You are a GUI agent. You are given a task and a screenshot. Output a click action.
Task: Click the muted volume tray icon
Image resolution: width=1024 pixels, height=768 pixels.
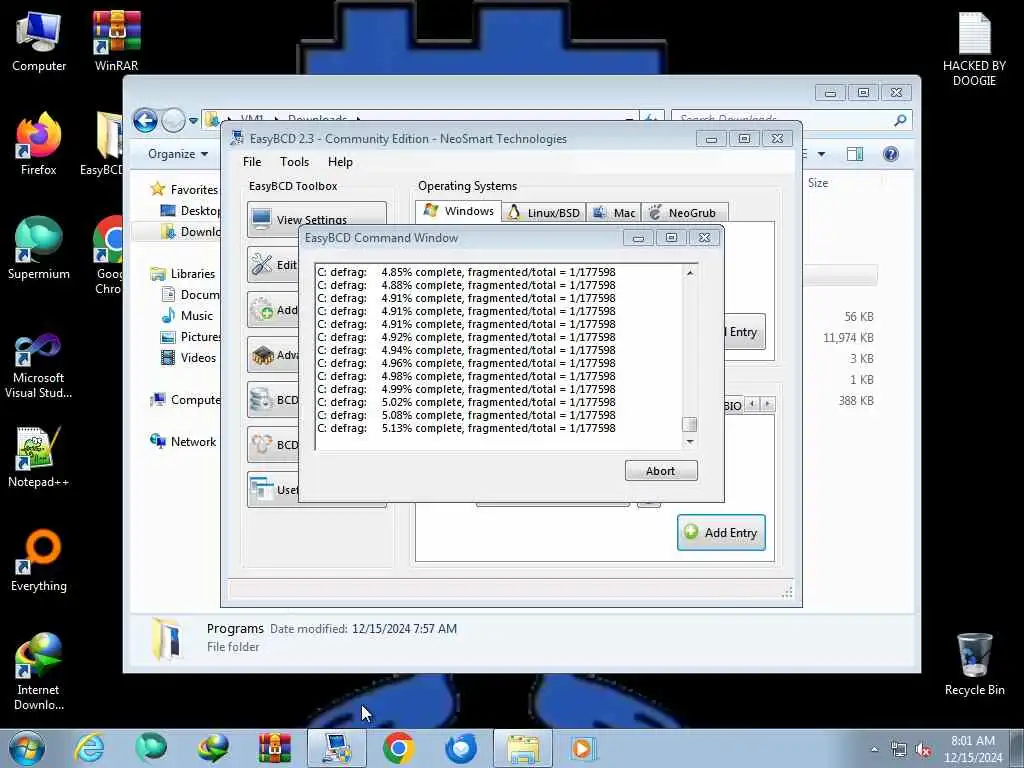pos(923,750)
